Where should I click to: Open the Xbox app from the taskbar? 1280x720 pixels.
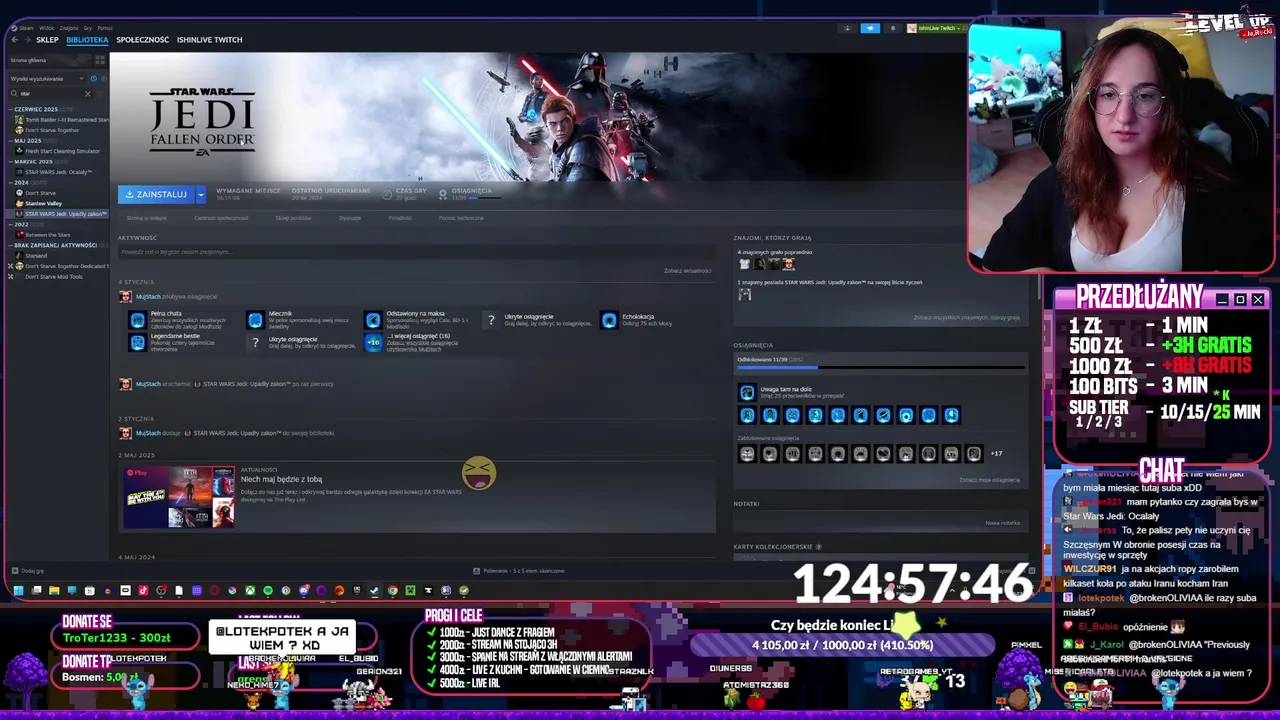tap(250, 591)
